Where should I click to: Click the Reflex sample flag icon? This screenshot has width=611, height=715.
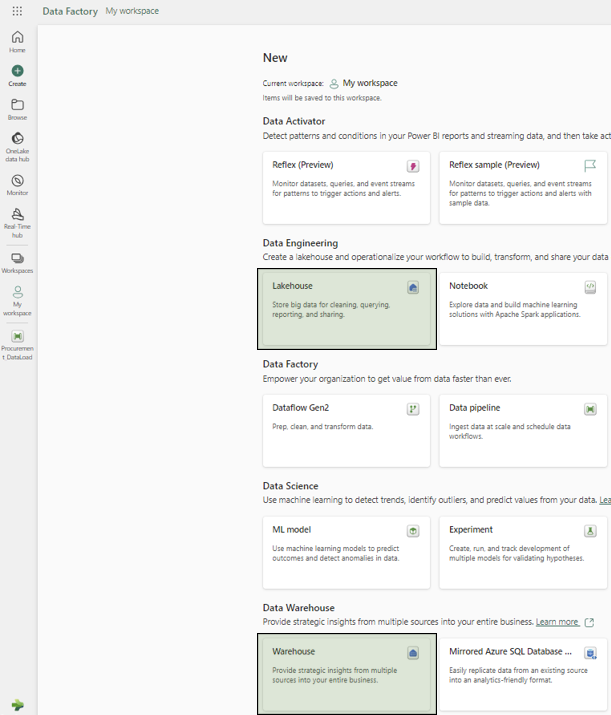590,166
